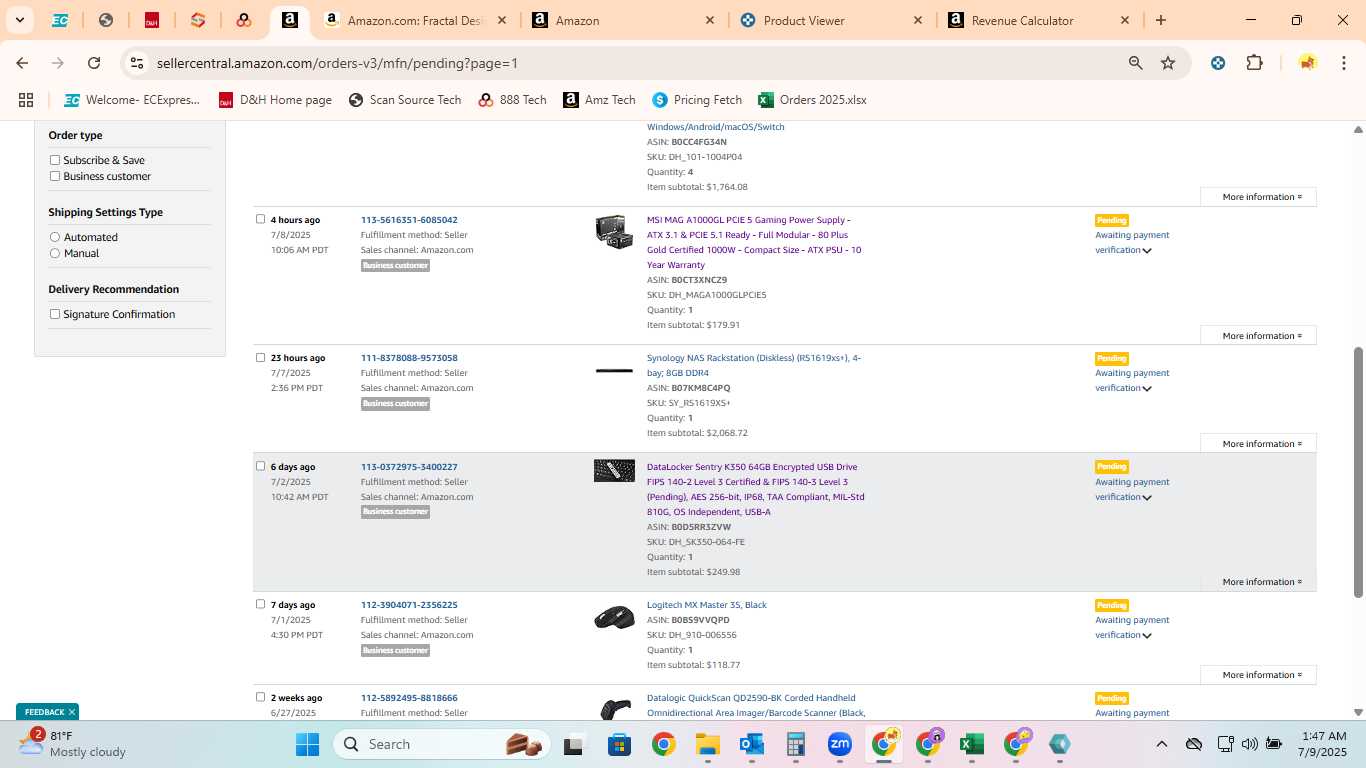Open a new browser tab
Screen dimensions: 1366x768
click(x=1161, y=20)
